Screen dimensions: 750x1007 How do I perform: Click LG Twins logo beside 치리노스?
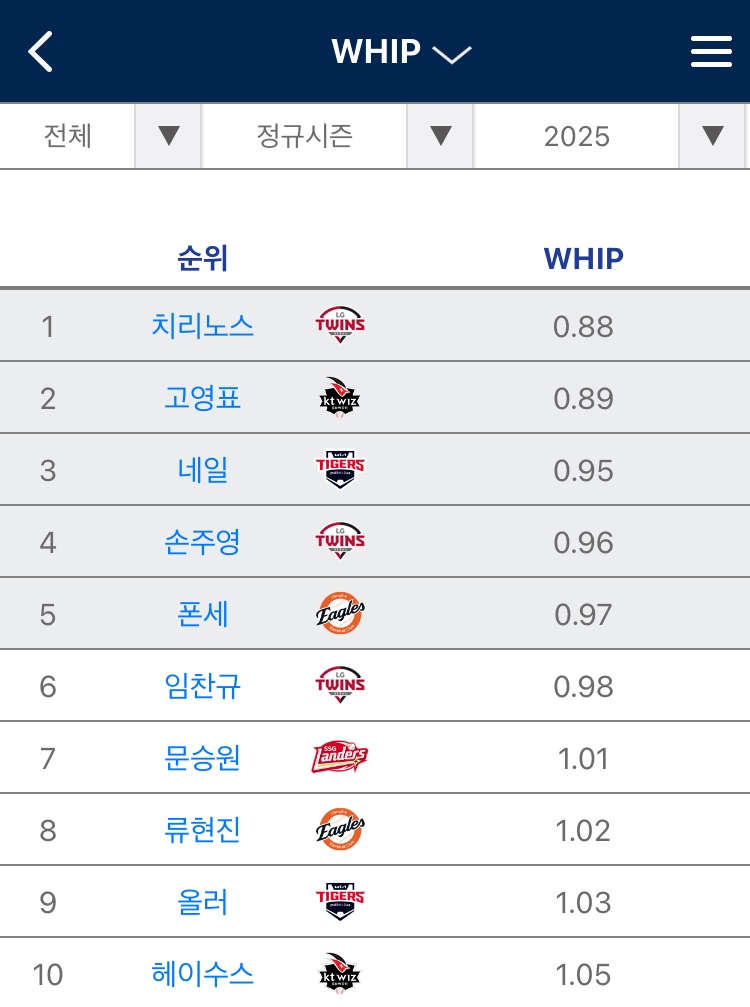[340, 325]
